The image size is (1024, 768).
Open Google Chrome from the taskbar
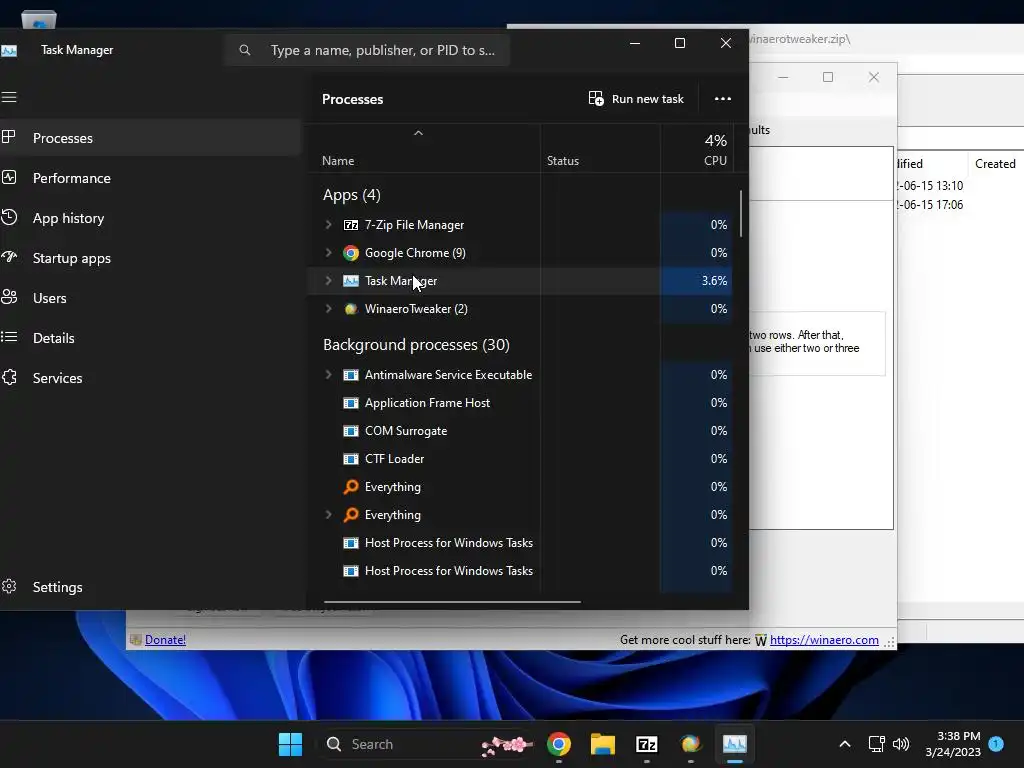tap(558, 744)
